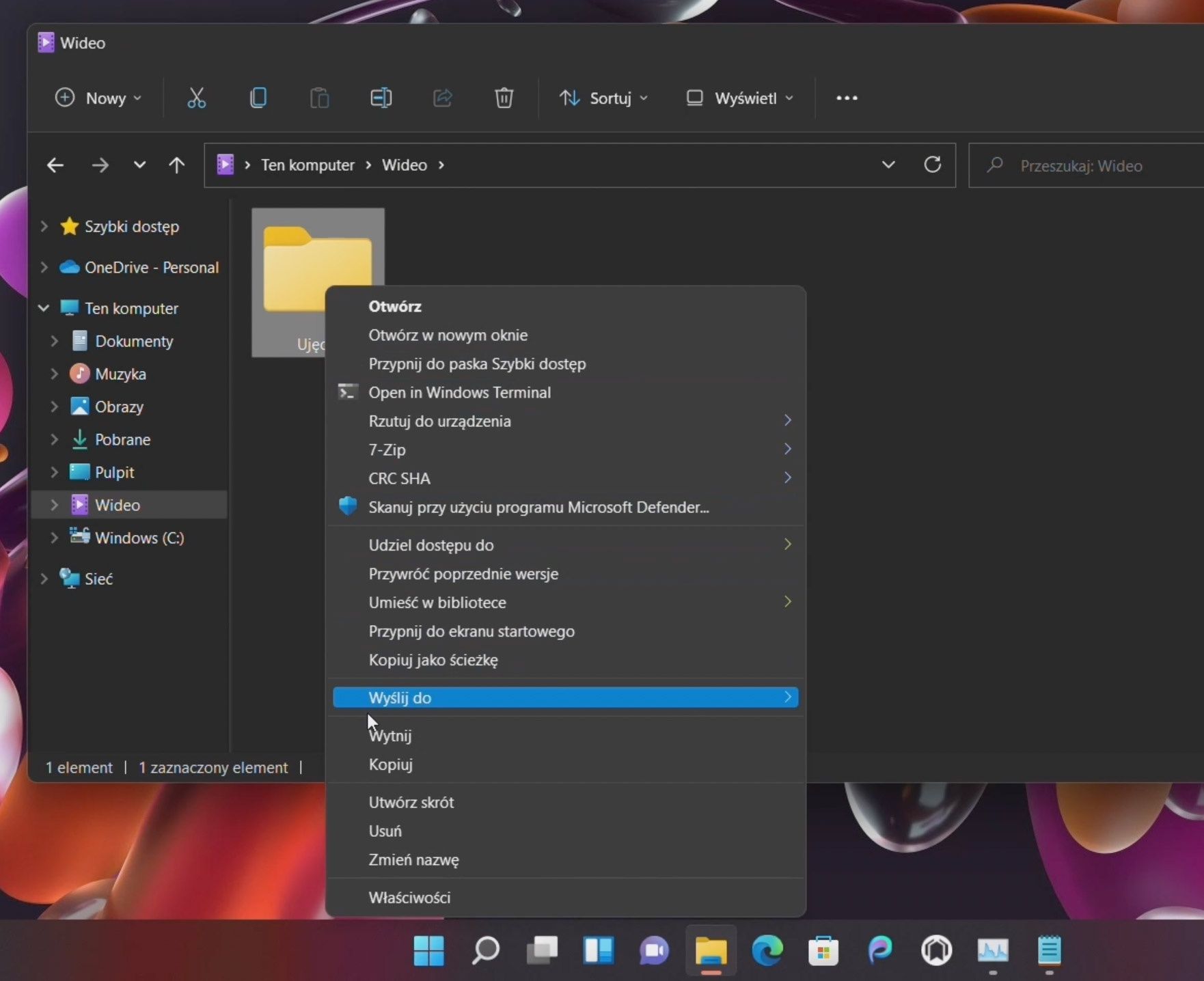Click the Back navigation arrow
1204x981 pixels.
click(x=55, y=165)
